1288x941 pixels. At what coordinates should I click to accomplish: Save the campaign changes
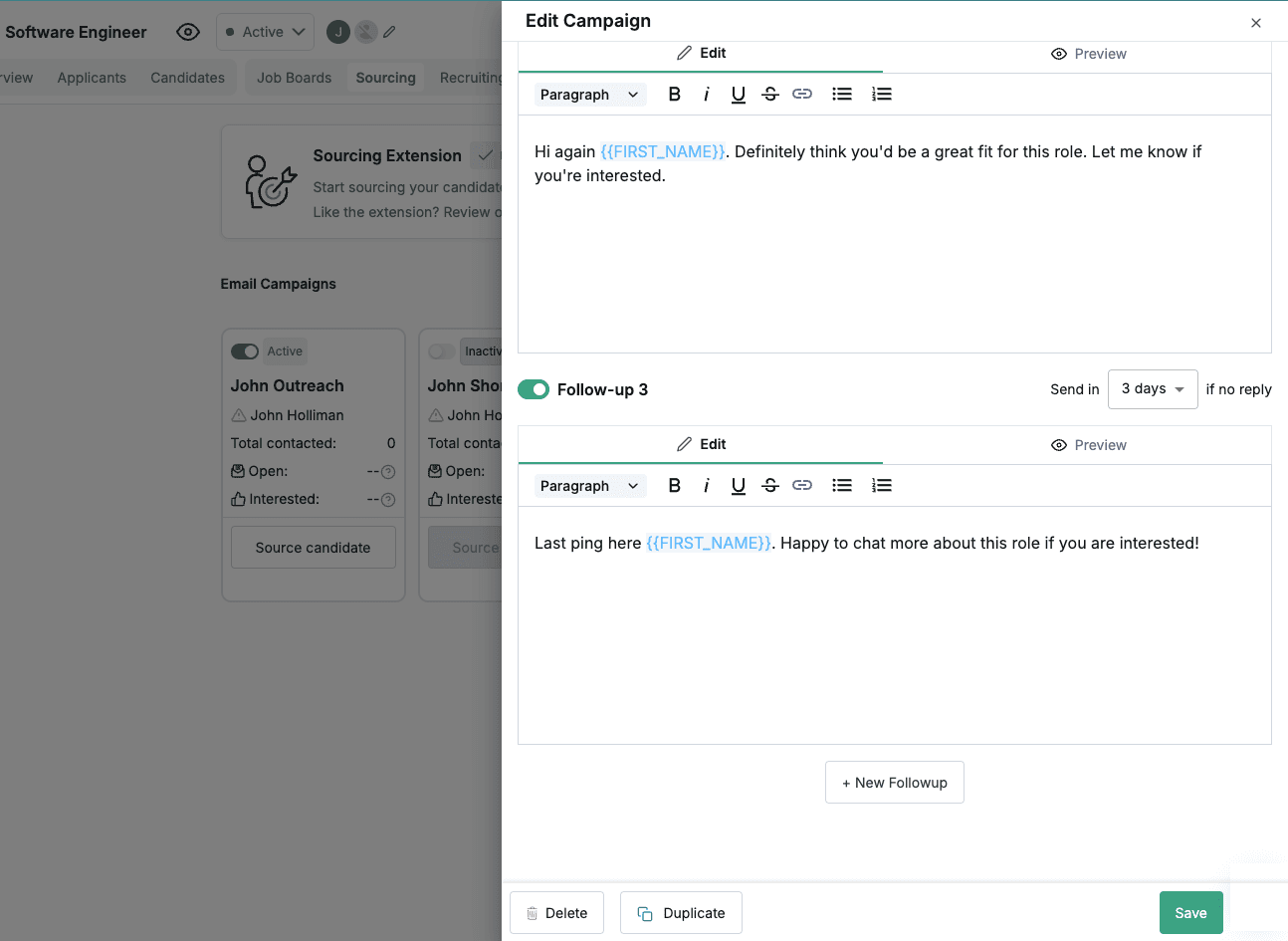click(x=1190, y=913)
